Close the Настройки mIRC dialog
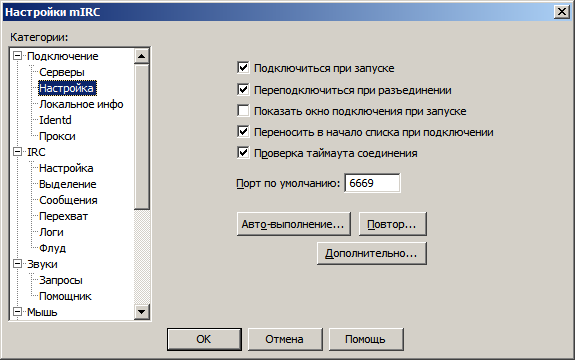The height and width of the screenshot is (360, 575). tap(562, 12)
